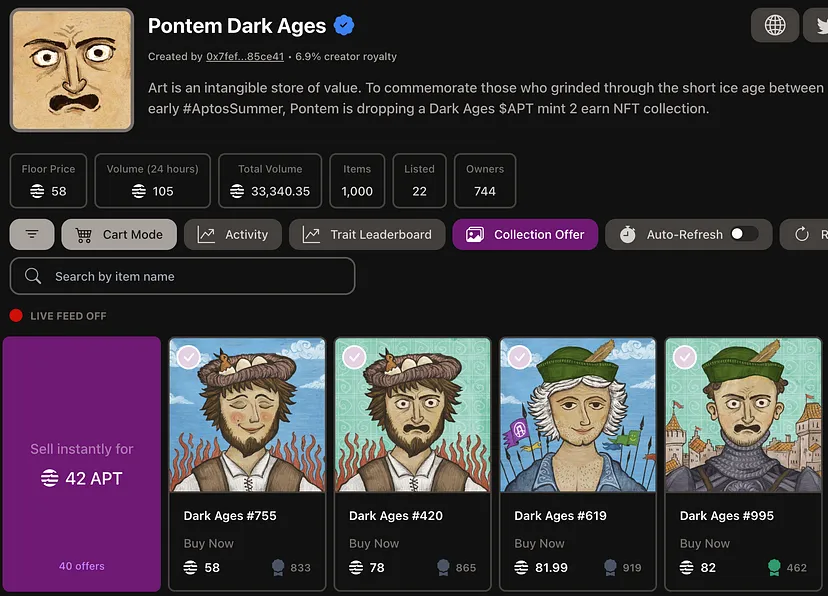Viewport: 828px width, 596px height.
Task: Click Buy Now on Dark Ages #995
Action: [704, 543]
